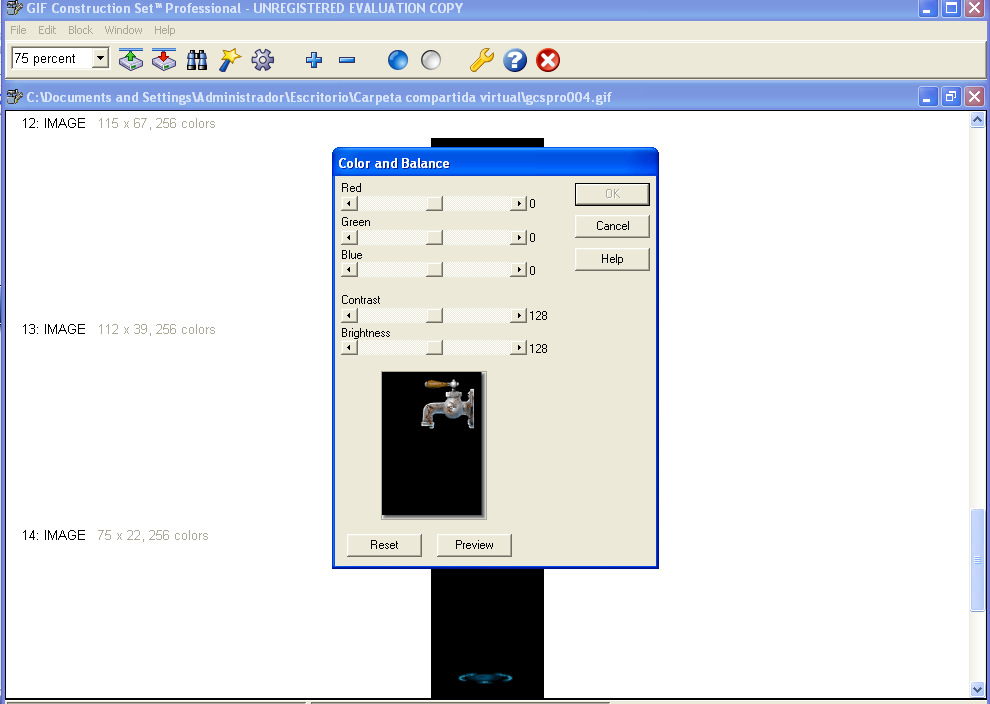Click the blue minus delete icon
Image resolution: width=990 pixels, height=704 pixels.
click(x=347, y=60)
